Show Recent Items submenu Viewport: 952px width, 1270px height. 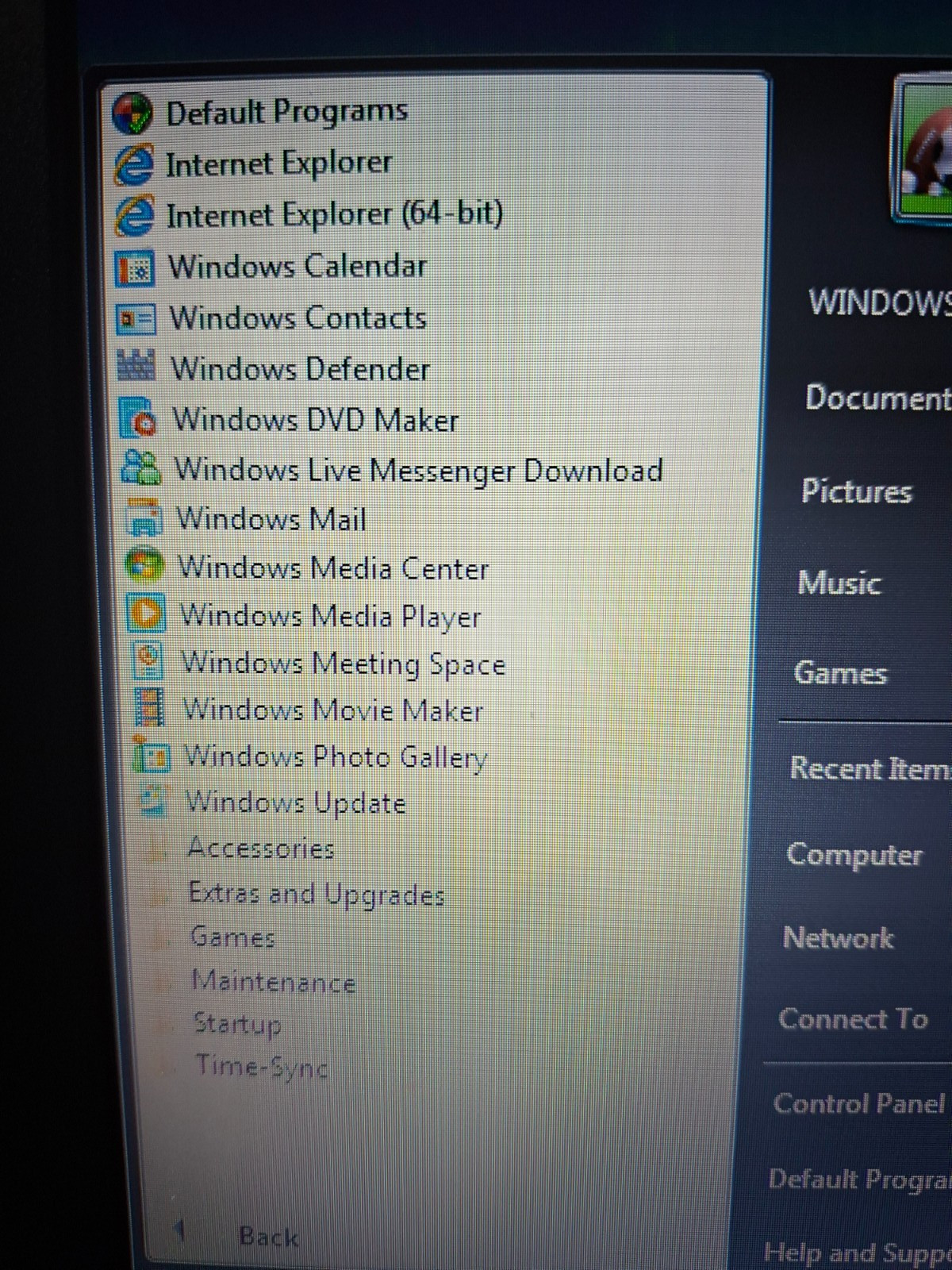tap(871, 768)
